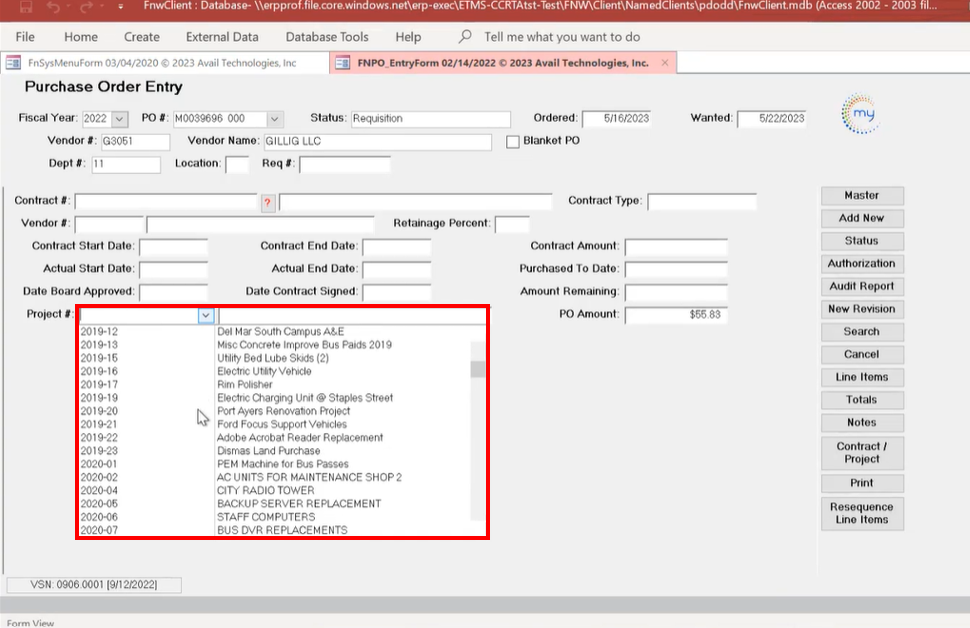Screen dimensions: 970x628
Task: Collapse the Project # dropdown arrow
Action: pos(206,315)
